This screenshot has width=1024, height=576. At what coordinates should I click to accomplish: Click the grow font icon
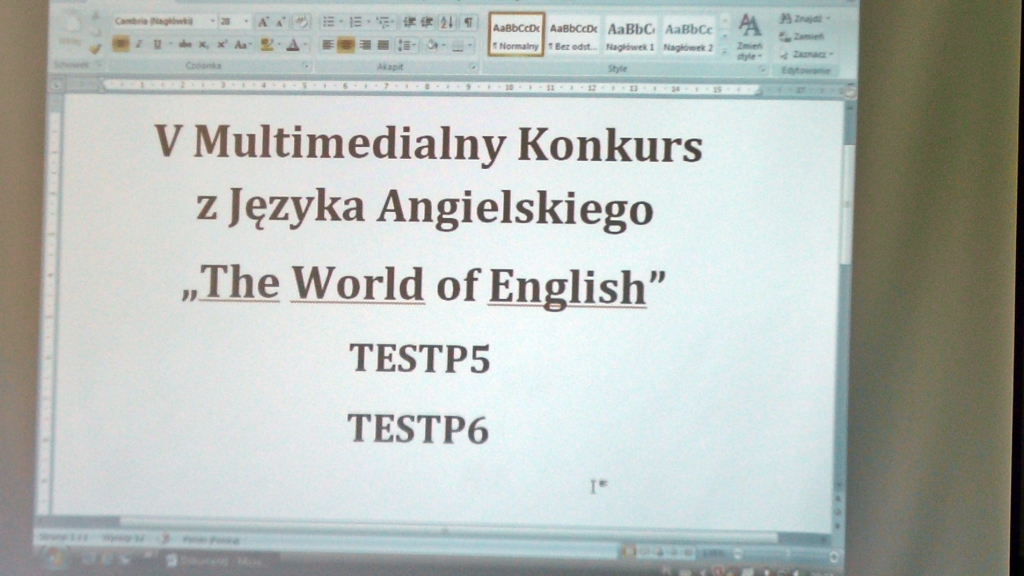point(263,21)
